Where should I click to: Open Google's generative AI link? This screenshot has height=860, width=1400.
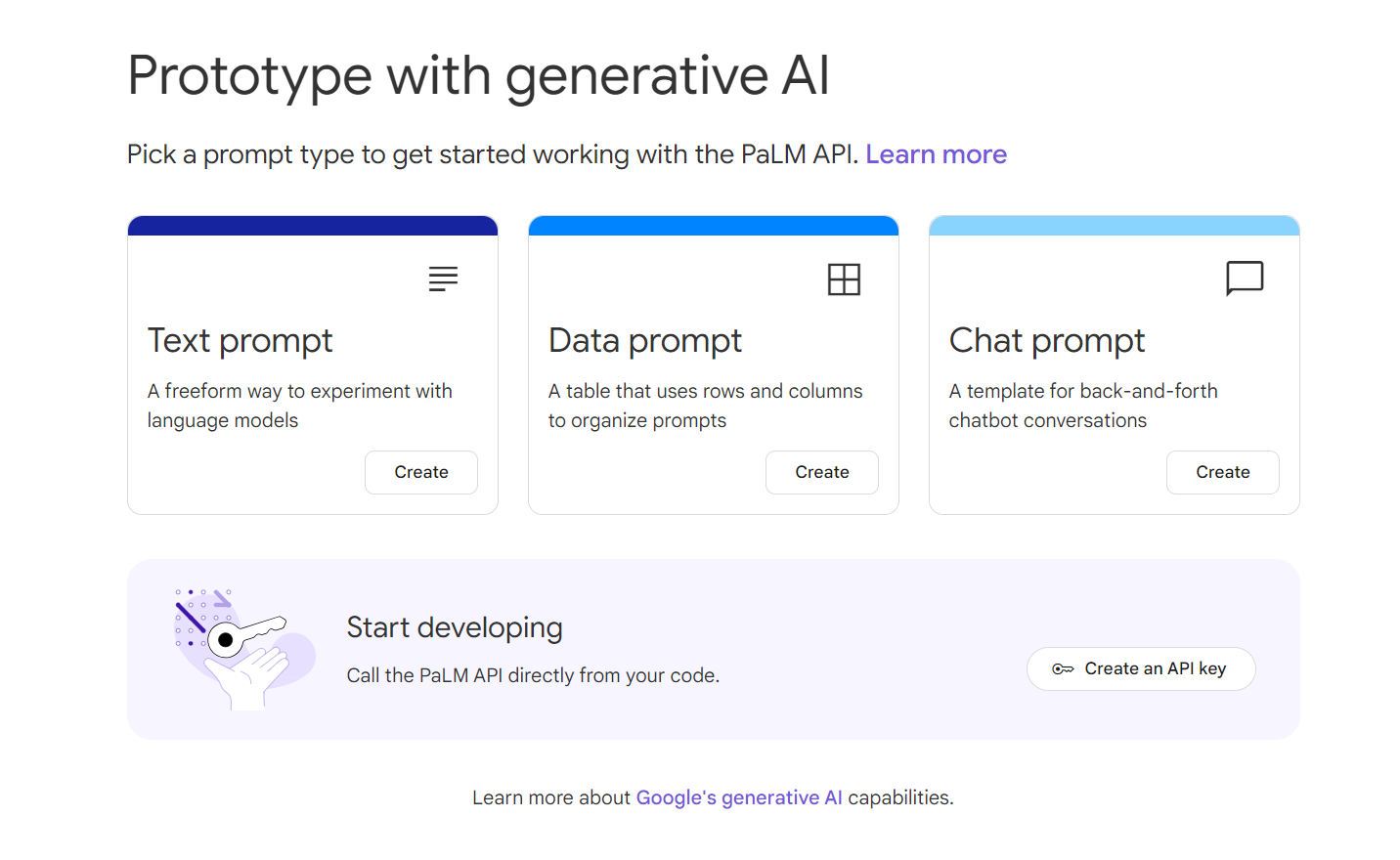pos(739,797)
